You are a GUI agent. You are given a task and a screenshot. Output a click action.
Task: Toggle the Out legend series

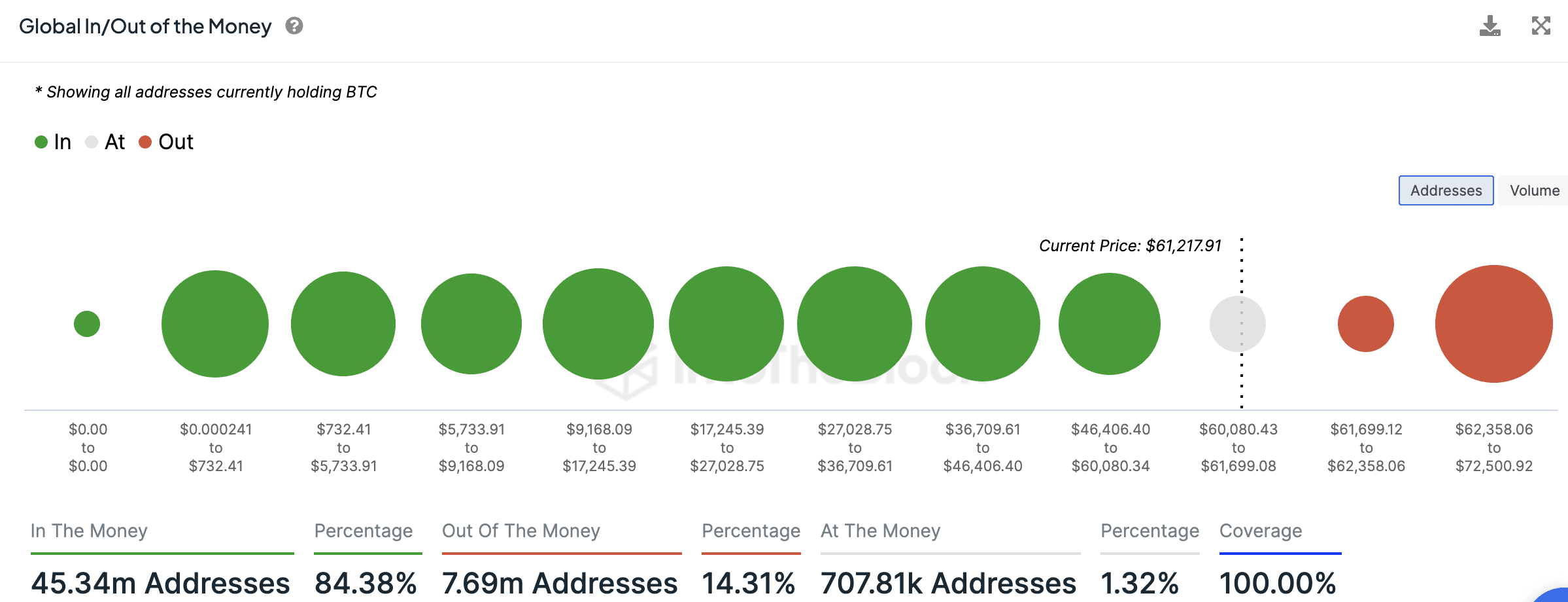point(166,142)
